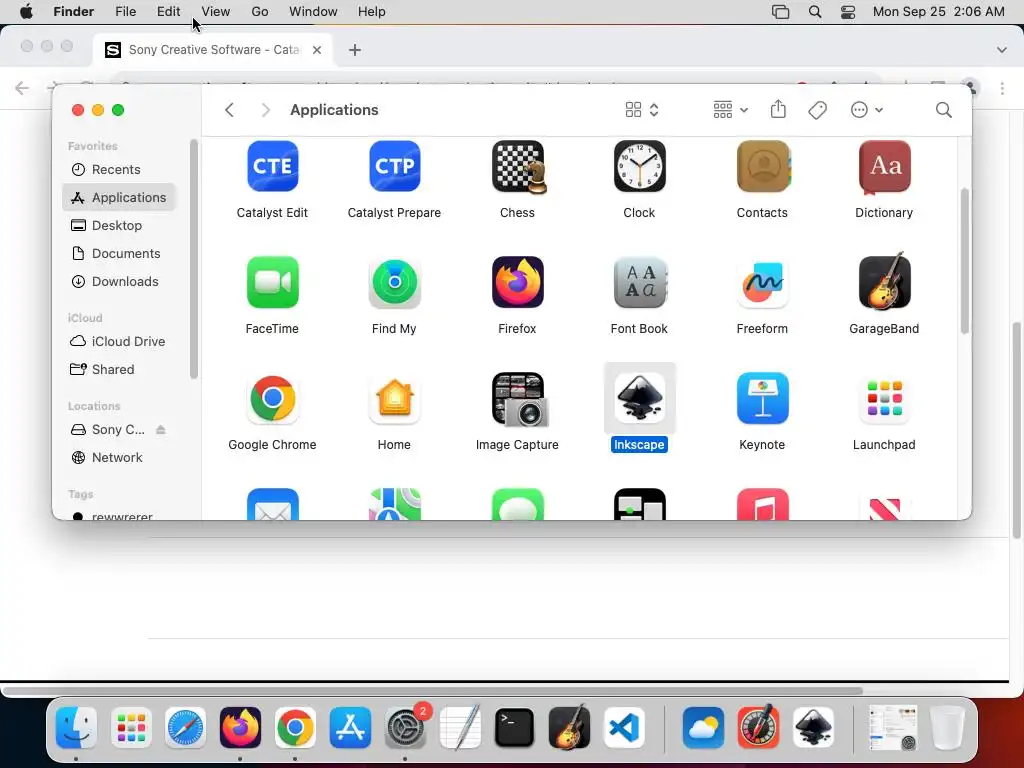Open the Go menu
This screenshot has width=1024, height=768.
260,12
